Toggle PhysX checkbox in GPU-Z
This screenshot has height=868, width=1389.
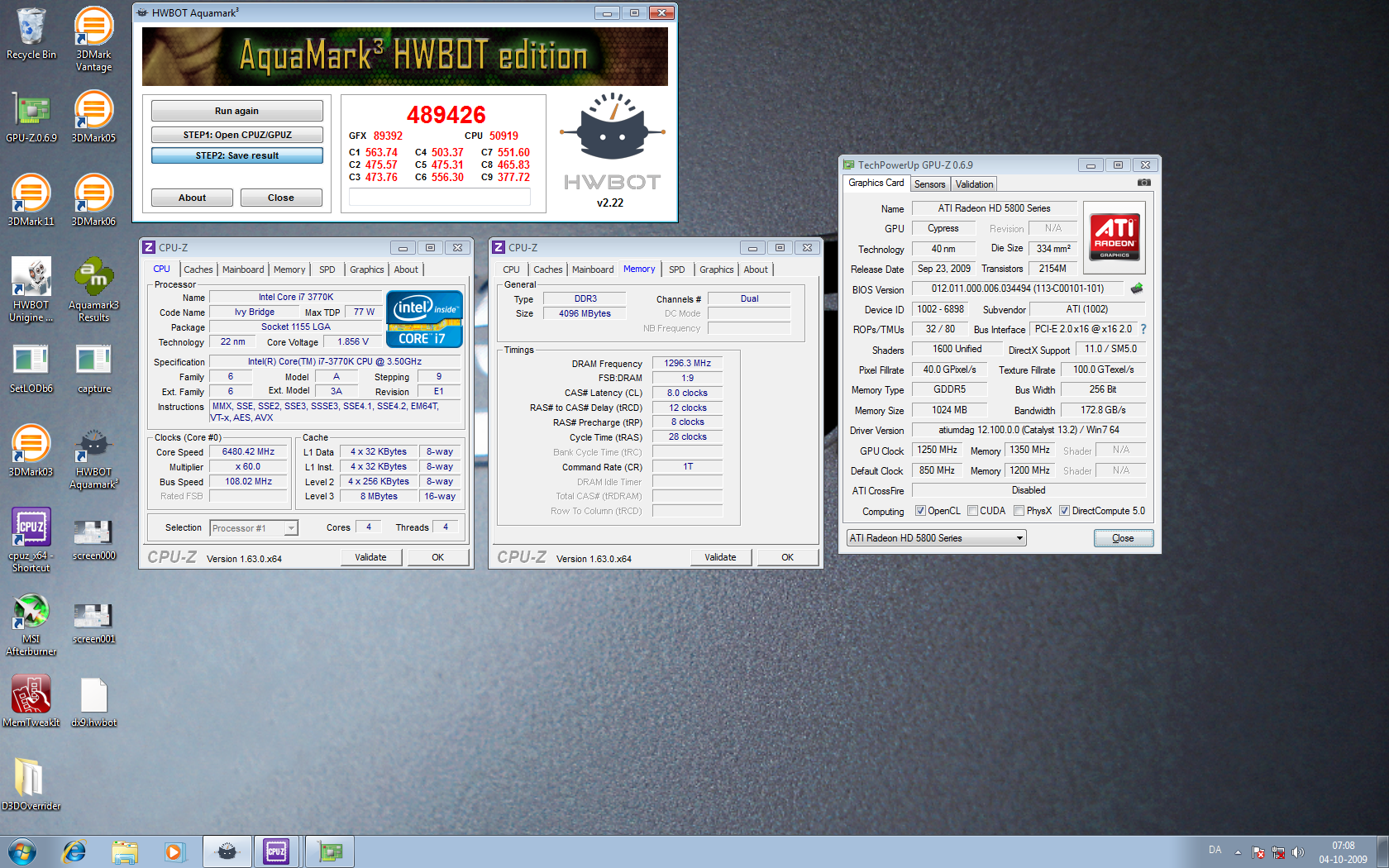1019,511
